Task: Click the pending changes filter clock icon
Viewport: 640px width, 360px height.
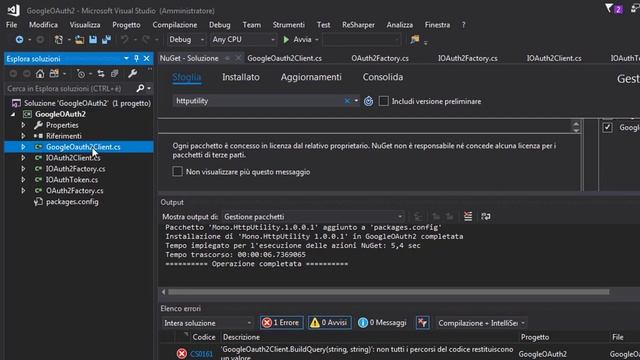Action: click(x=81, y=74)
